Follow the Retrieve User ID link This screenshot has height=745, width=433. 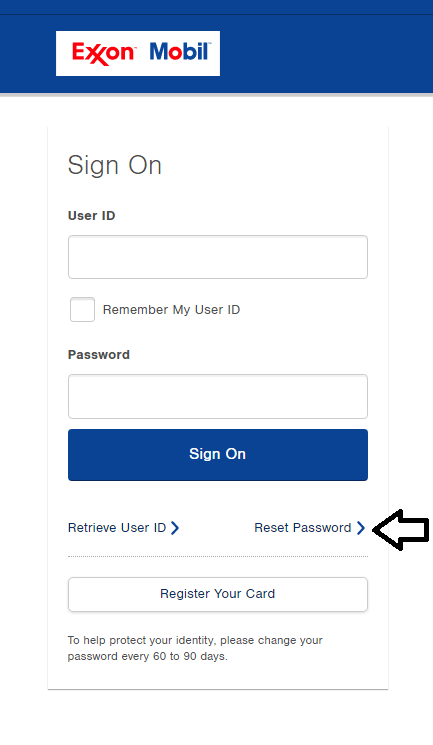click(117, 528)
